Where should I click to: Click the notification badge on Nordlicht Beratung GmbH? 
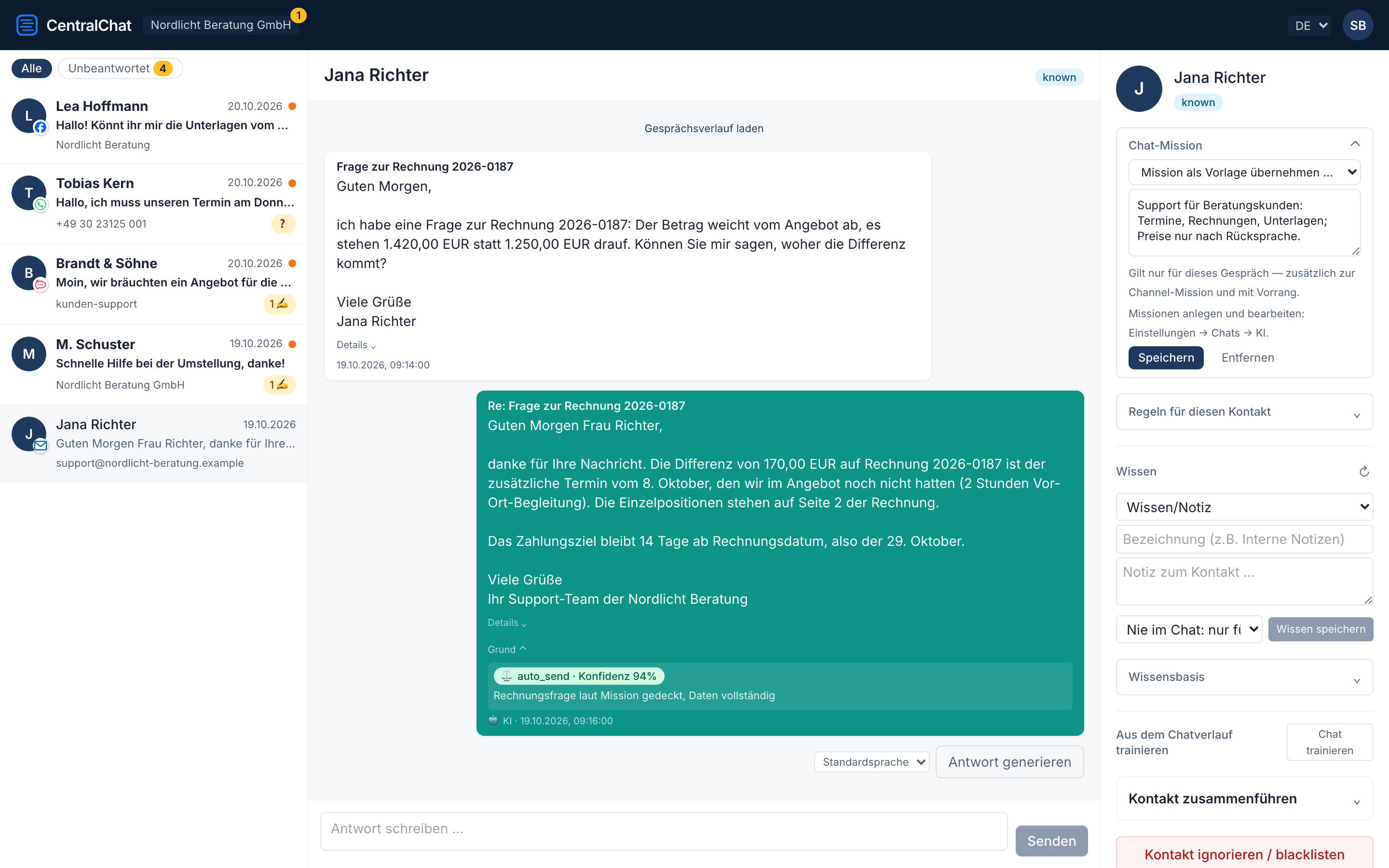pos(298,15)
